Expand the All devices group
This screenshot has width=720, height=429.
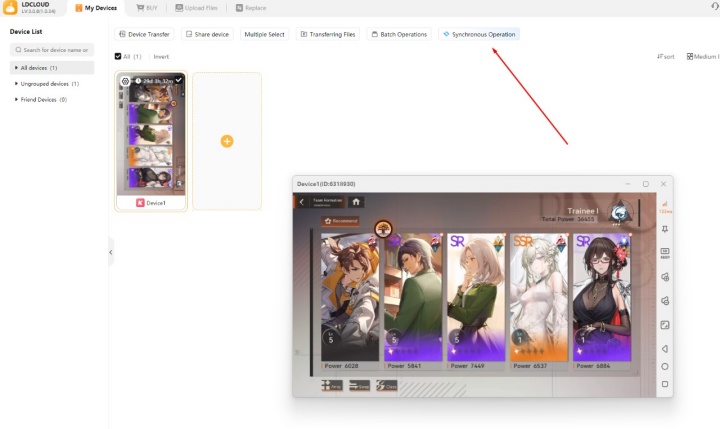pos(16,68)
